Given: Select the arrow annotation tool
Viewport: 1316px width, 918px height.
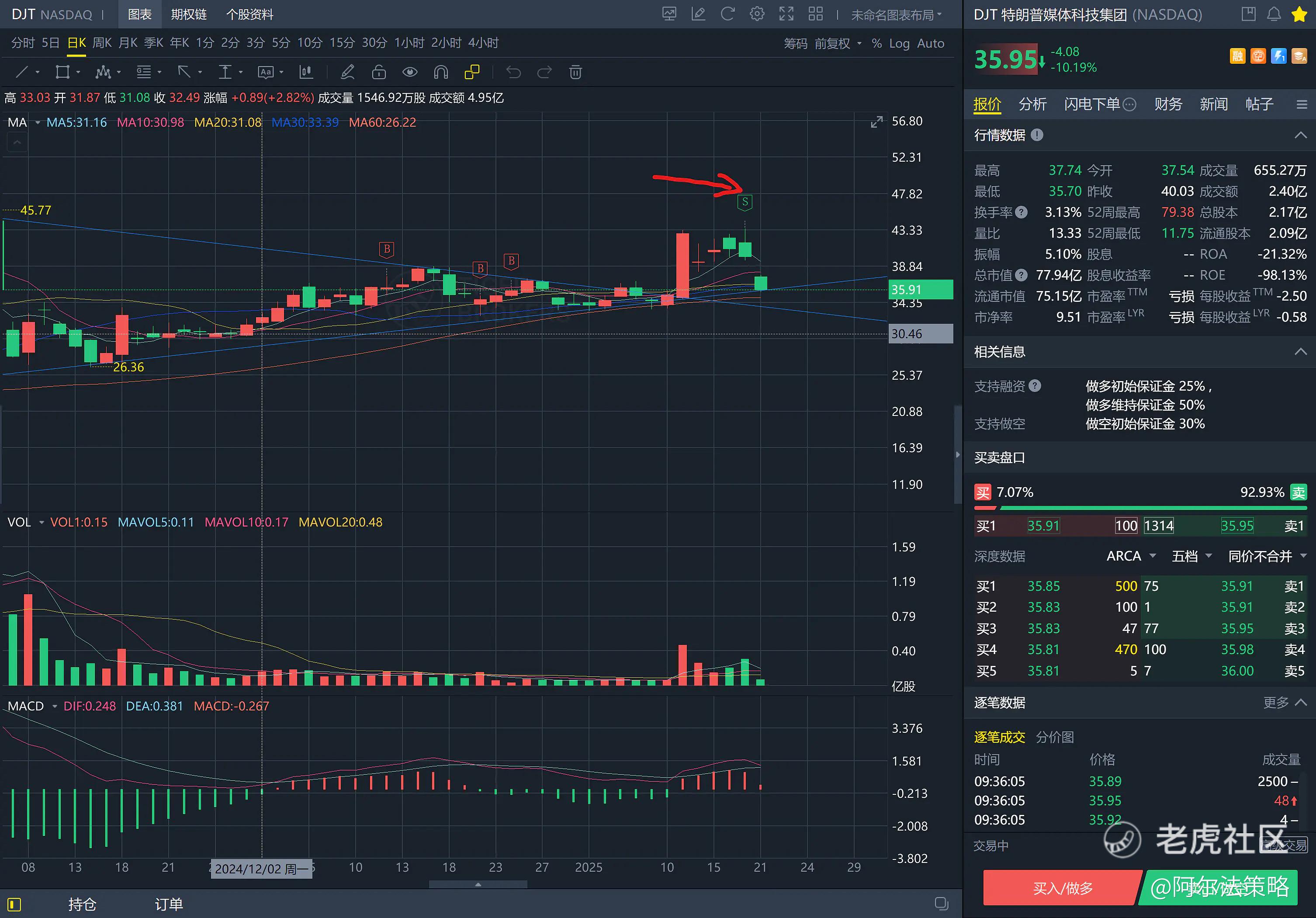Looking at the screenshot, I should [184, 72].
